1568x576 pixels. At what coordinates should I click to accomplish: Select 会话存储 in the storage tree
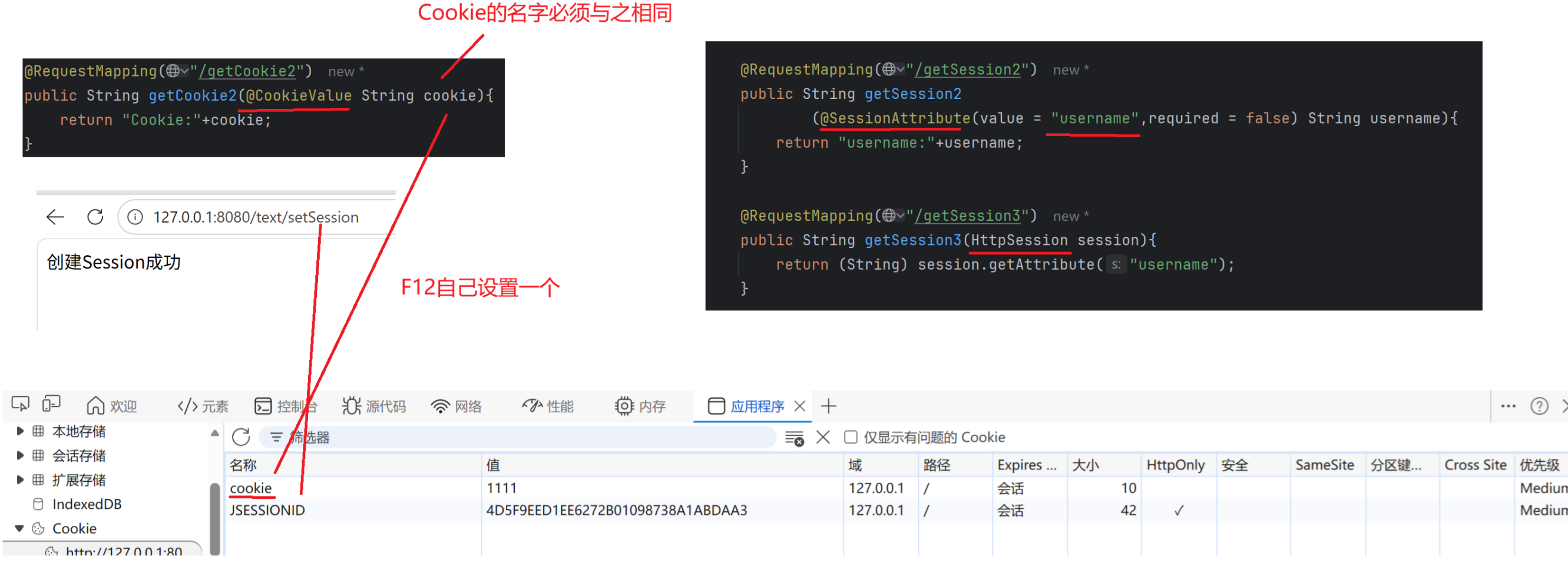click(79, 455)
